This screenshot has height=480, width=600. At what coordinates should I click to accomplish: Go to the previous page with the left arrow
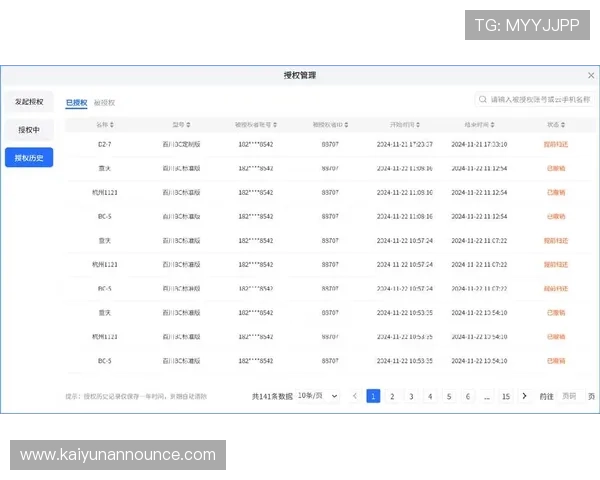point(355,396)
